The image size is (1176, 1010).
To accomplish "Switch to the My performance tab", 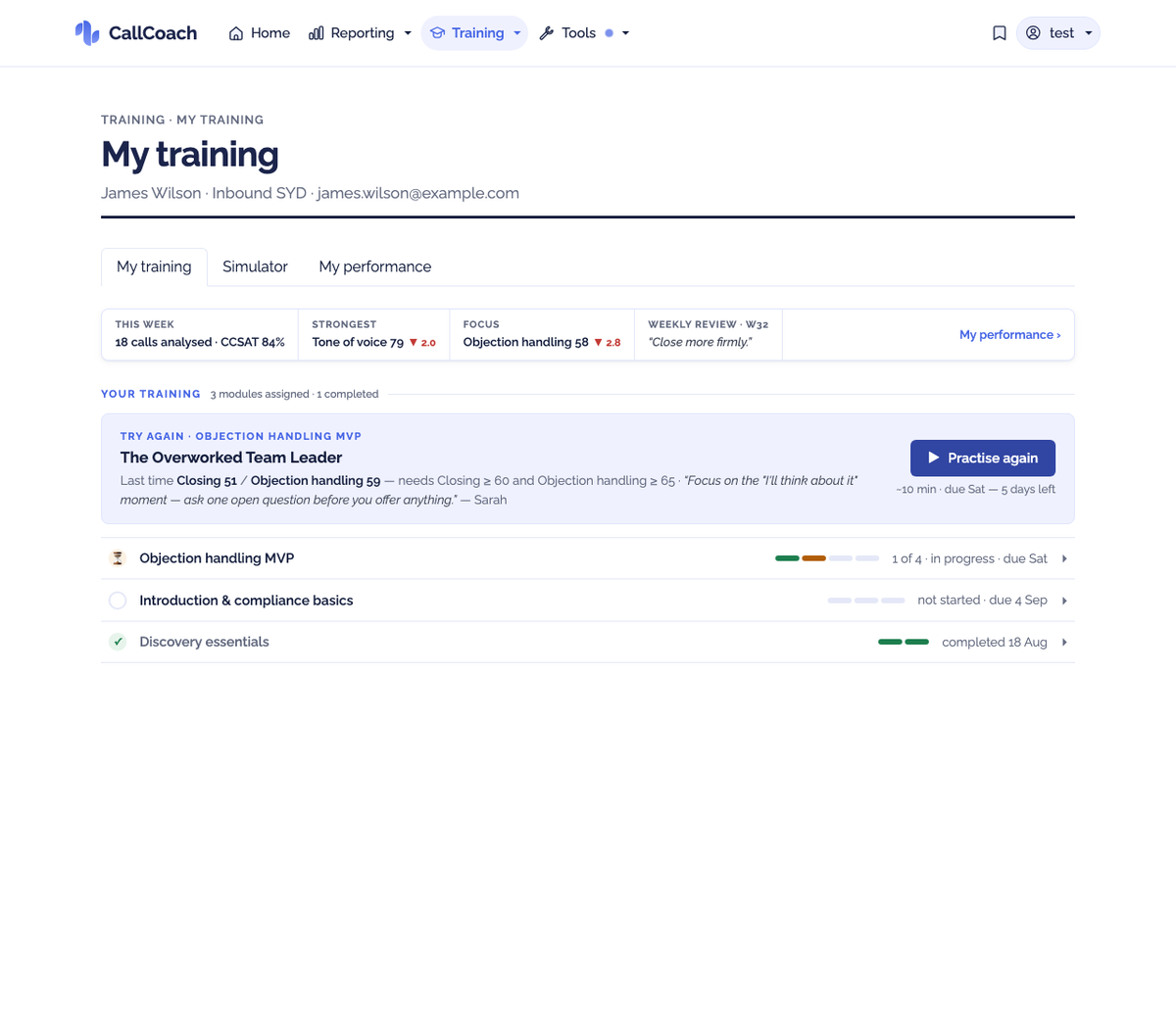I will [375, 266].
